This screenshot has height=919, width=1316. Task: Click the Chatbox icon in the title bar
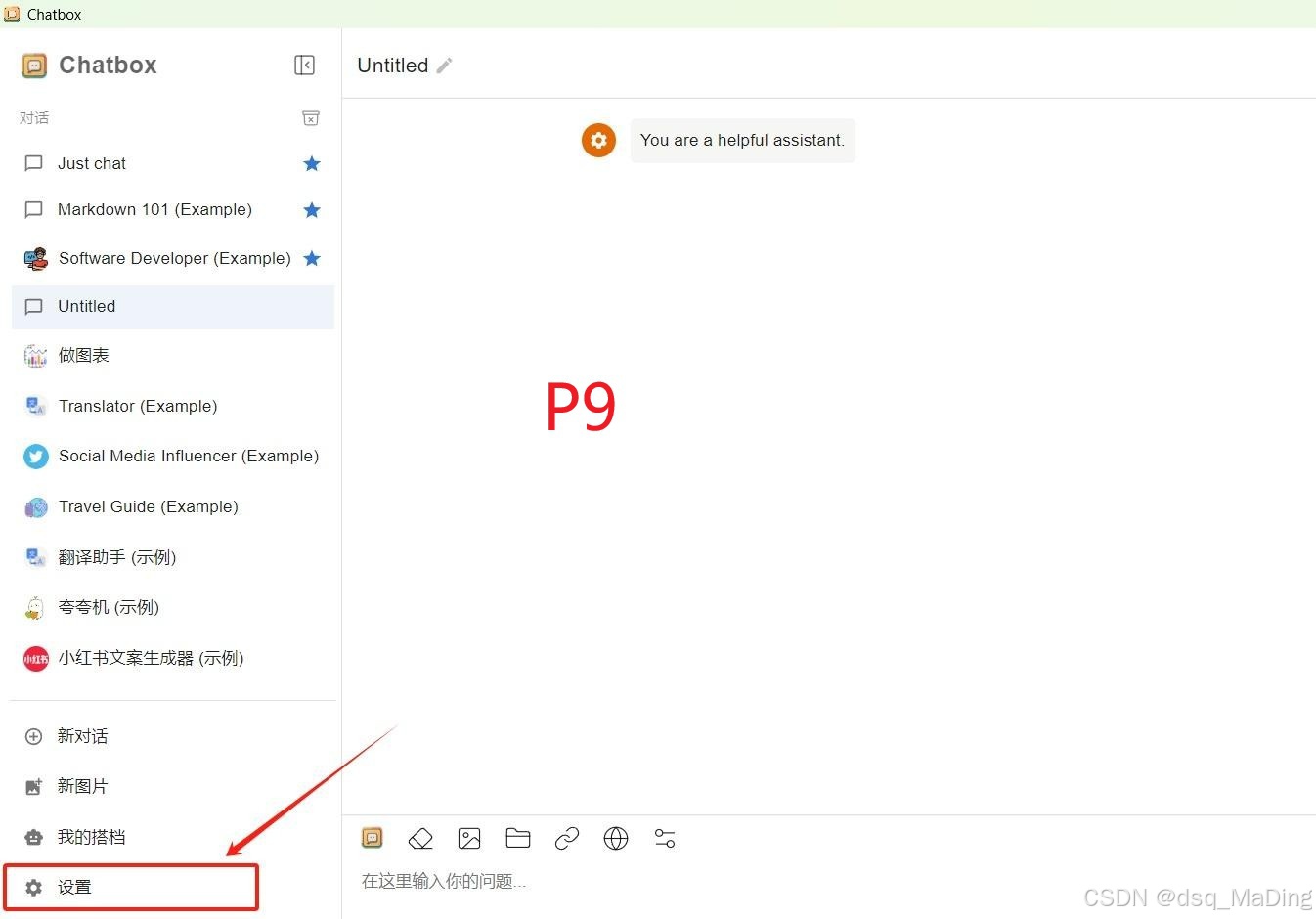click(x=12, y=14)
